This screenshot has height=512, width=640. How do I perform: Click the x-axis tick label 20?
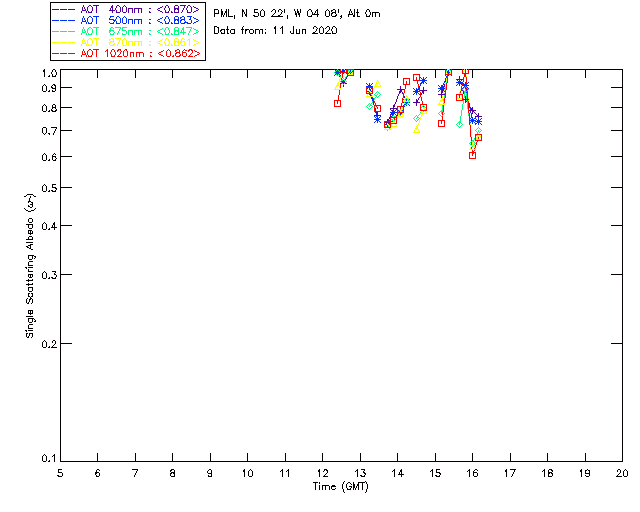click(622, 472)
